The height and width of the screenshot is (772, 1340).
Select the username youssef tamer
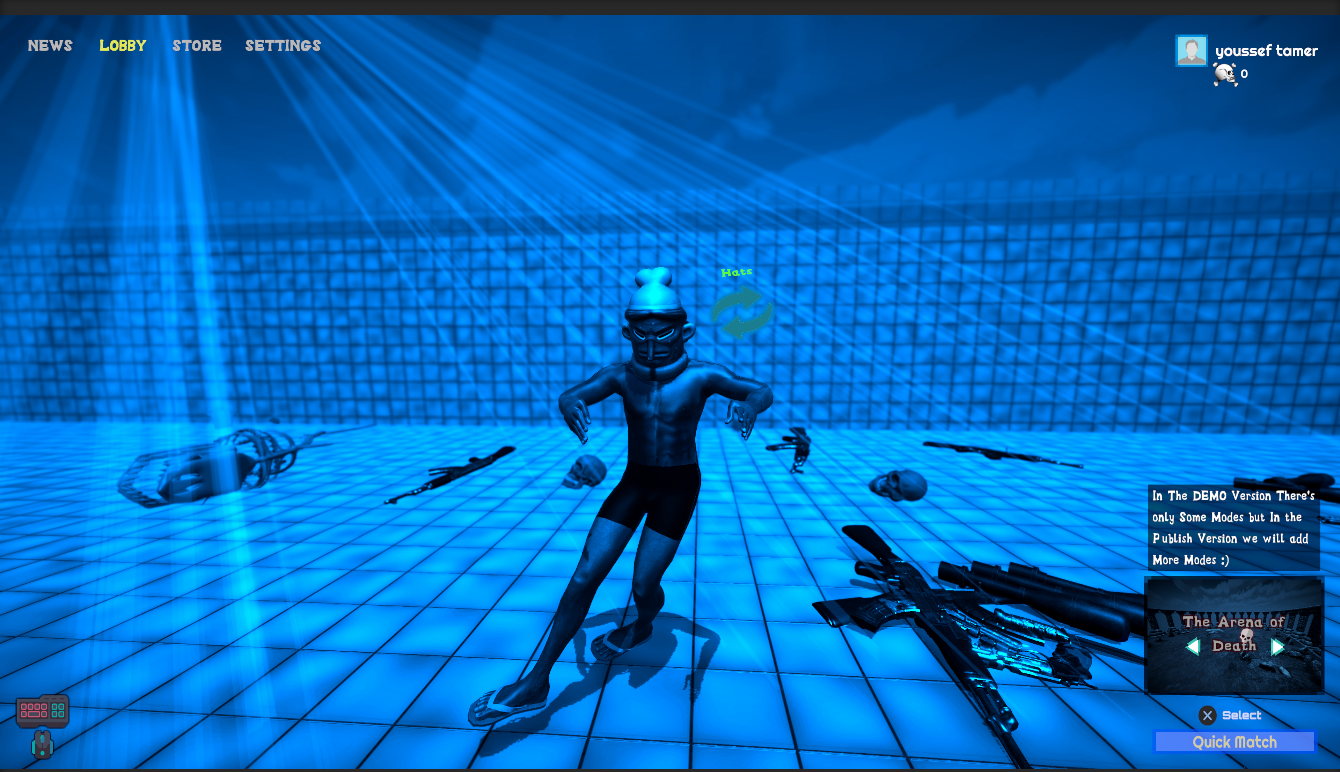pyautogui.click(x=1266, y=51)
